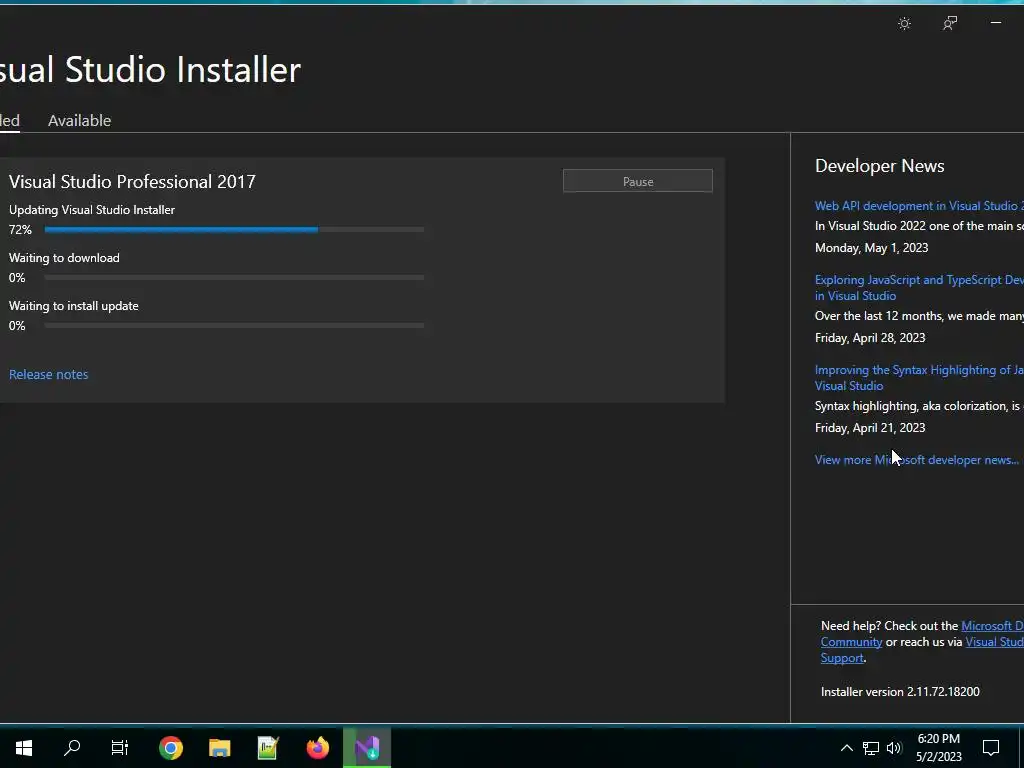Screen dimensions: 1024x768
Task: Select Visual Studio Installer taskbar icon
Action: [367, 748]
